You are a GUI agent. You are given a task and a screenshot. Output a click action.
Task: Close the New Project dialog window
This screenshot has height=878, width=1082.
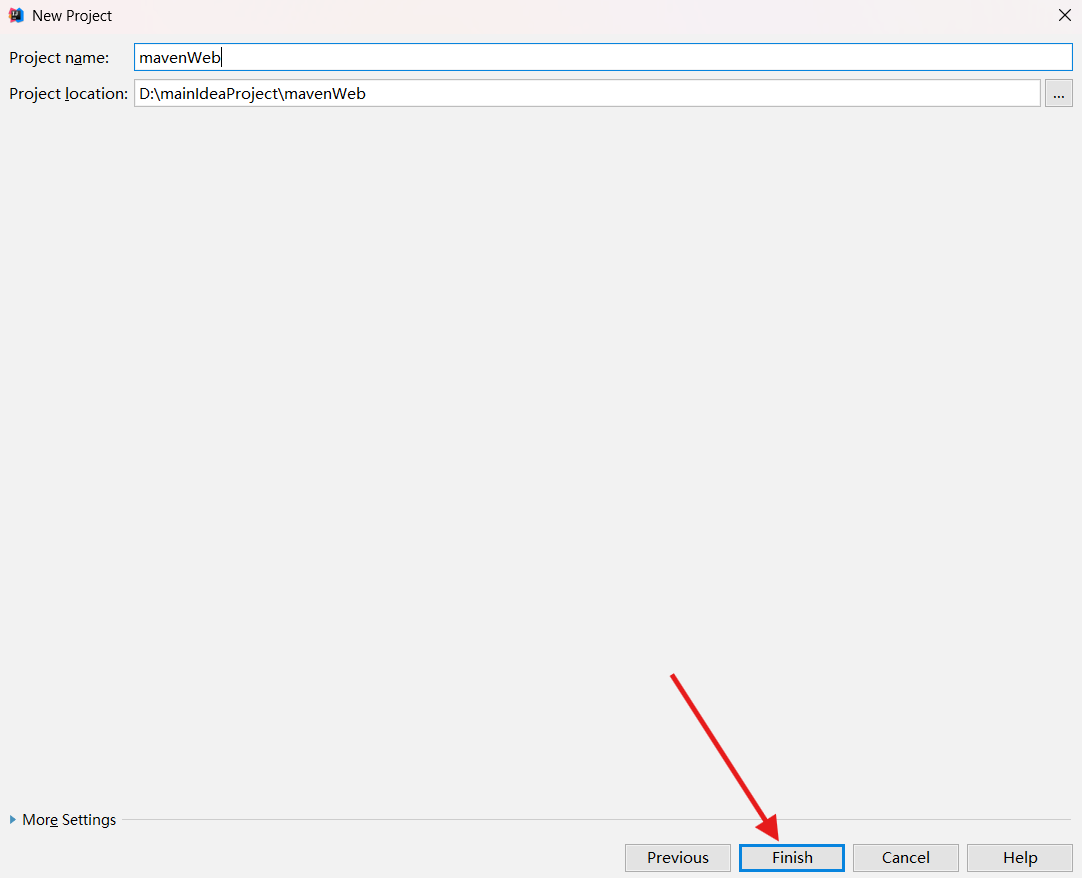point(1064,15)
